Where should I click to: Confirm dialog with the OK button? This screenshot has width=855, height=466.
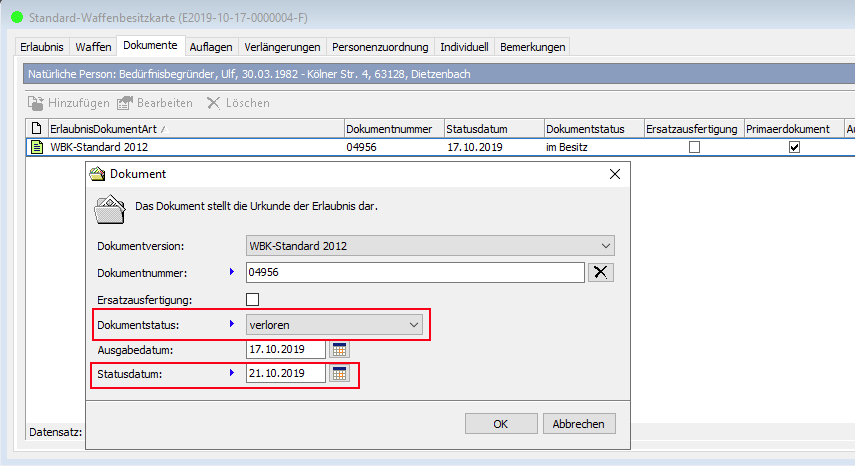tap(501, 424)
